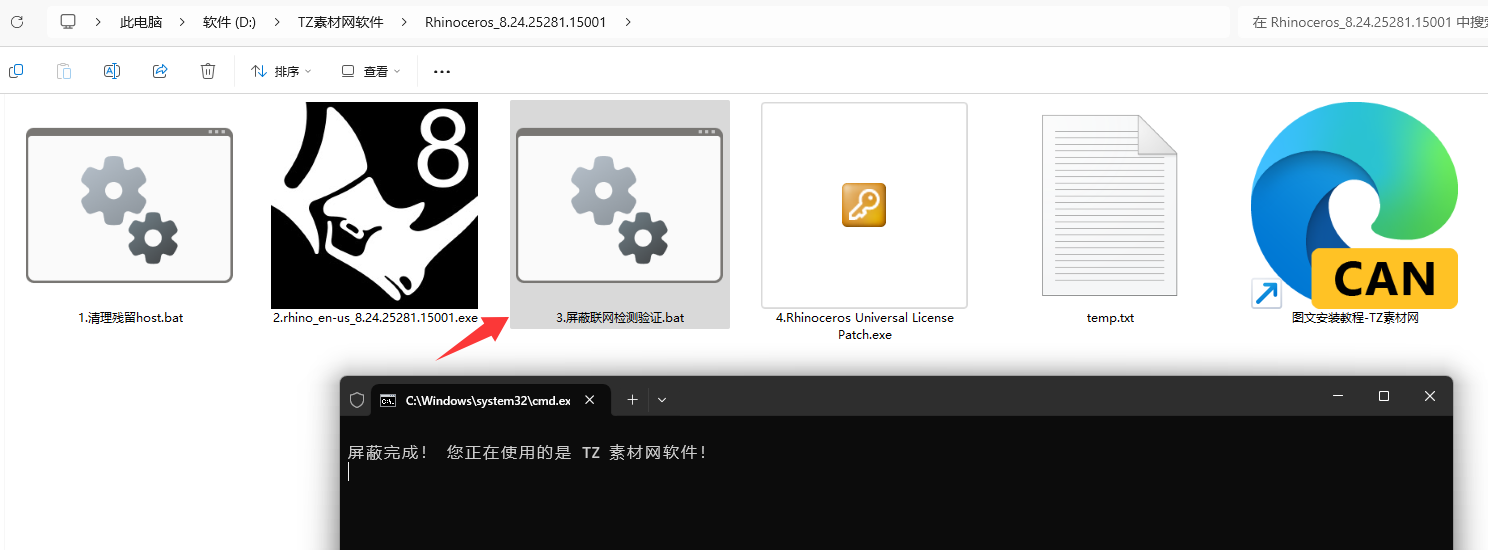This screenshot has width=1488, height=550.
Task: Click the label 4.Rhinoceros Universal License Patch.exe
Action: coord(865,326)
